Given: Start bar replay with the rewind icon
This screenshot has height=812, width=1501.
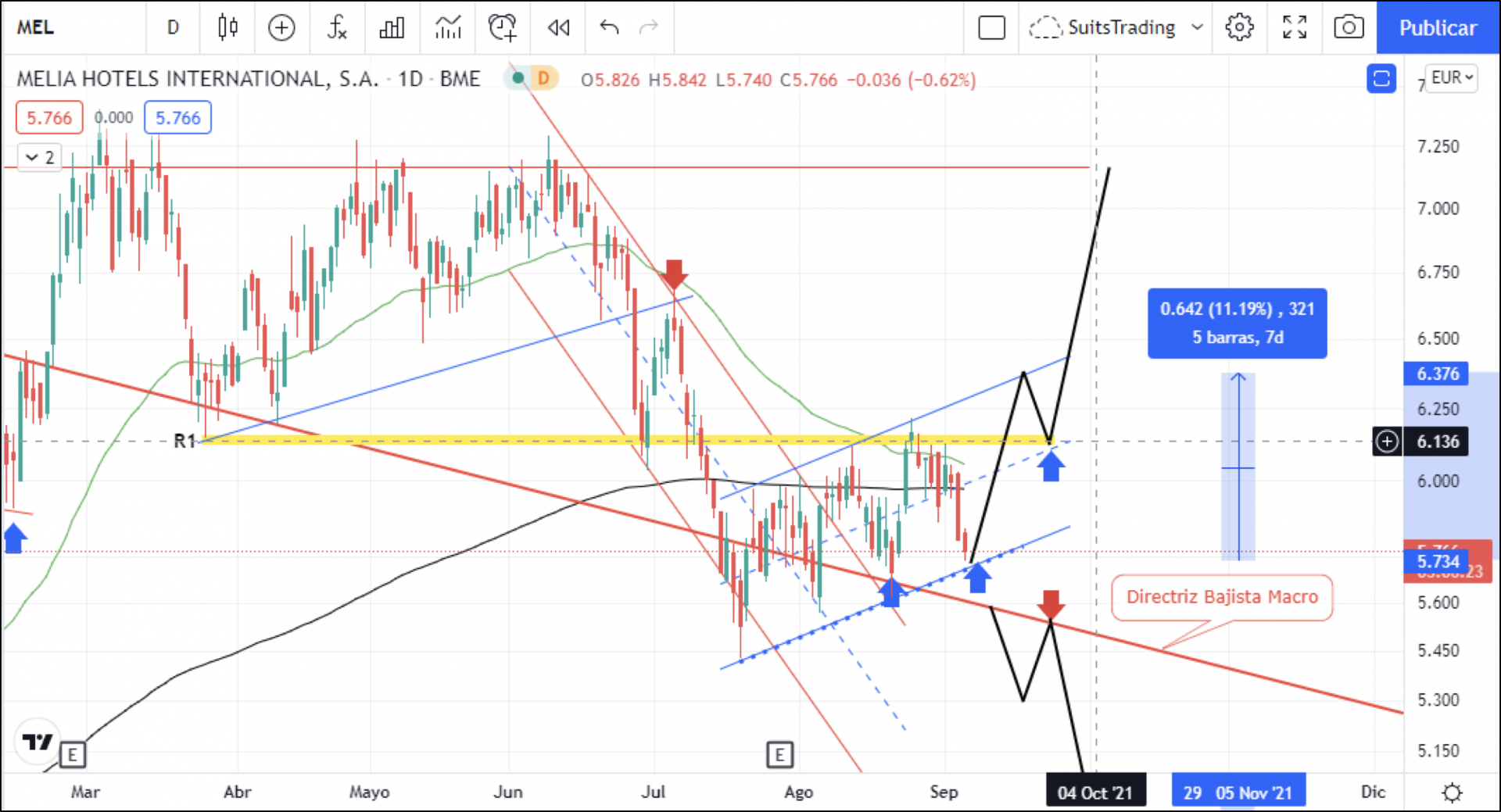Looking at the screenshot, I should (558, 28).
